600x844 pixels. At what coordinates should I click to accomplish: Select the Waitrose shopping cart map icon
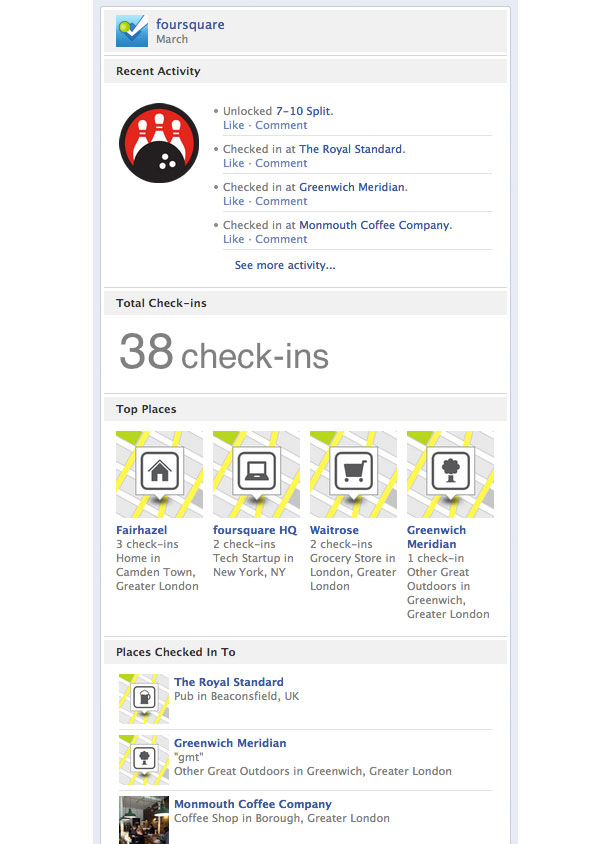click(x=353, y=474)
